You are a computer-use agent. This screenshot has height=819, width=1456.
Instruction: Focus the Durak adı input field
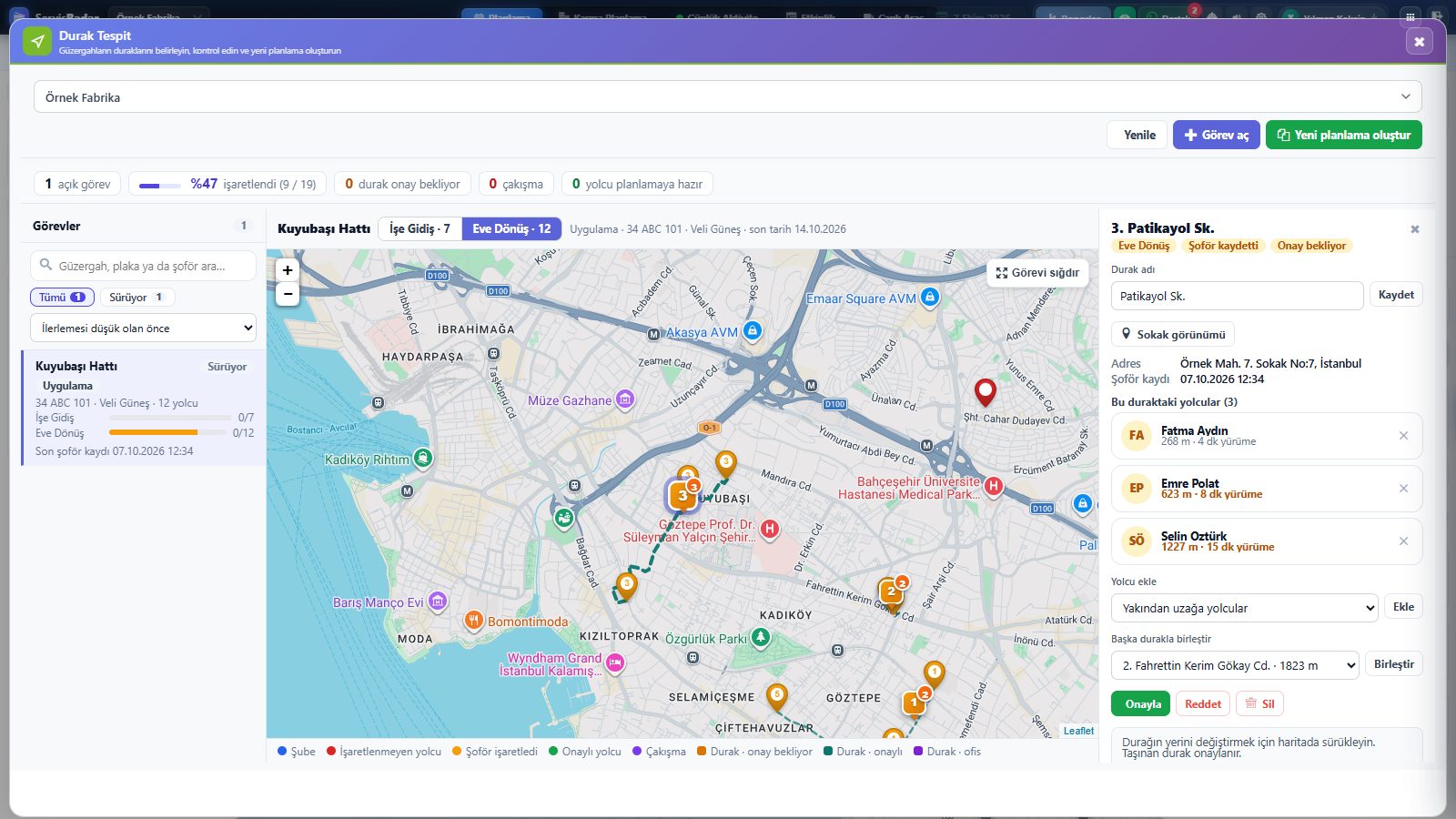click(1237, 296)
